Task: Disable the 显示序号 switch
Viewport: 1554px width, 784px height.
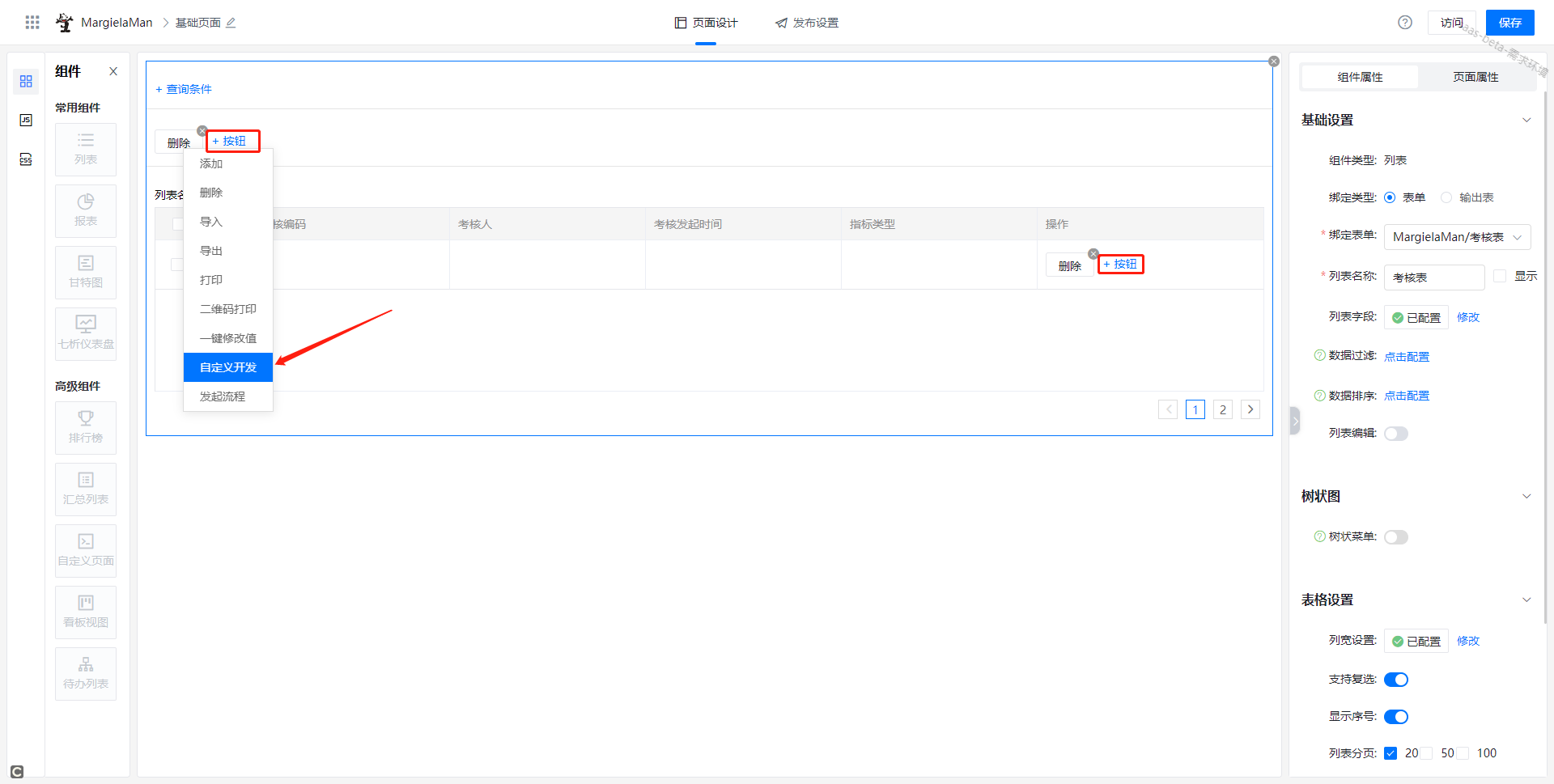Action: pos(1396,717)
